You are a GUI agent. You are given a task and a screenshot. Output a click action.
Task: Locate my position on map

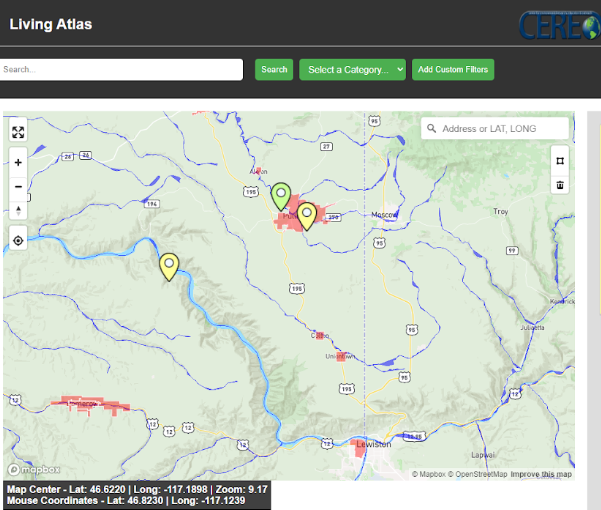[x=18, y=241]
